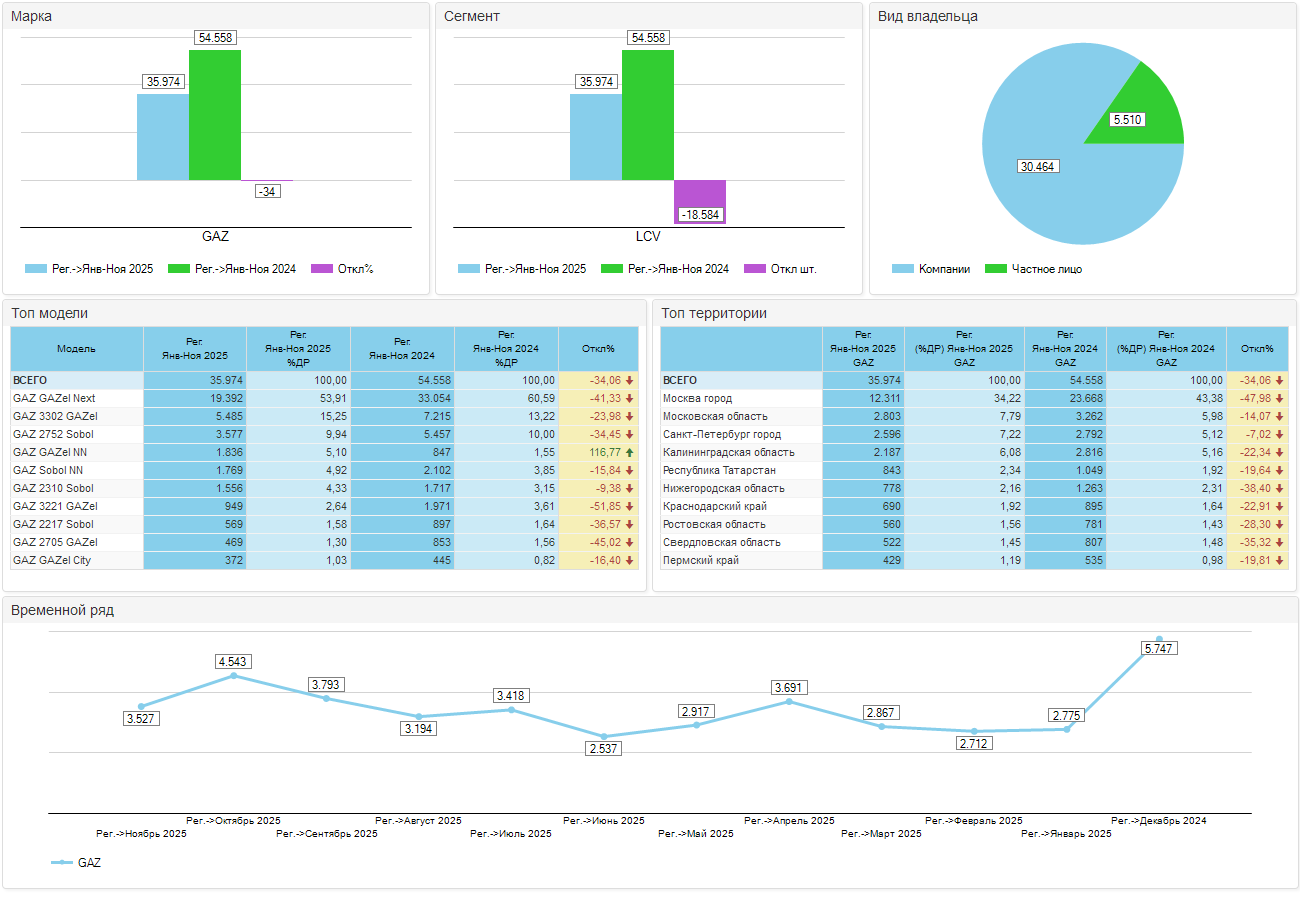
Task: Sort models by Рег. Янв-Ноя 2024 %ДР header
Action: [506, 349]
